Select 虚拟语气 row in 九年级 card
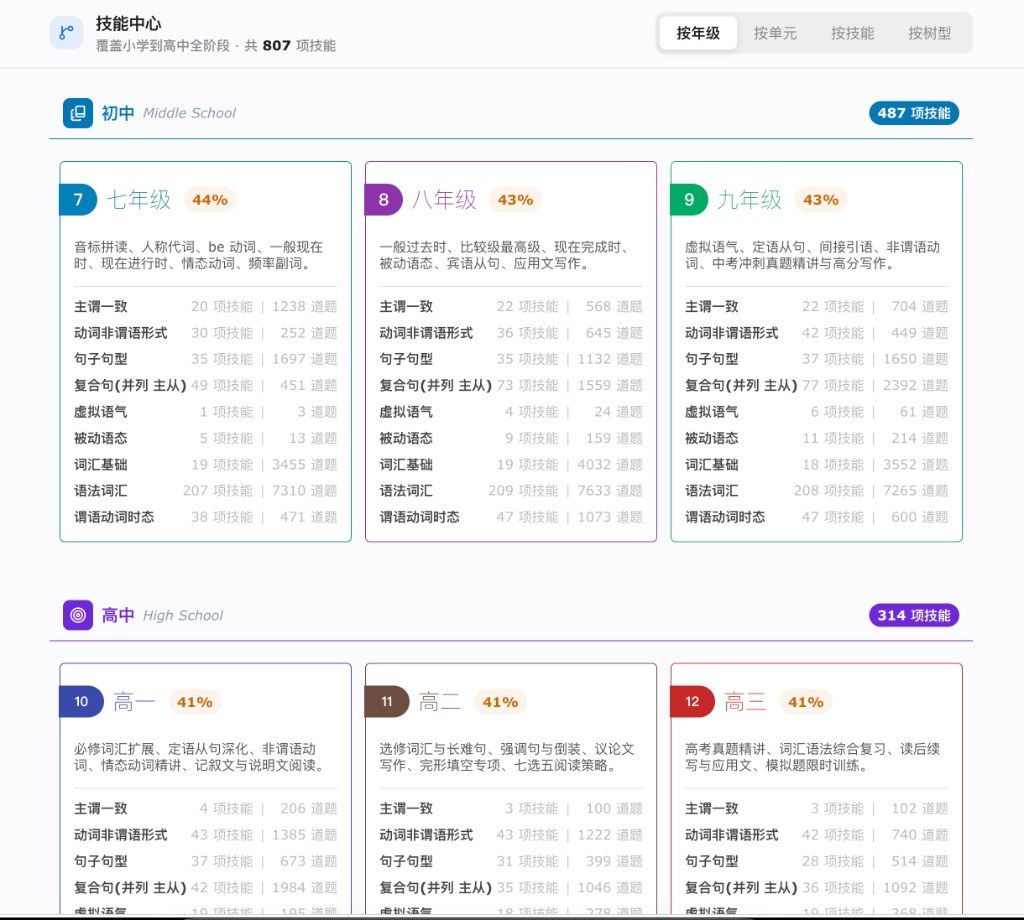 pyautogui.click(x=816, y=412)
